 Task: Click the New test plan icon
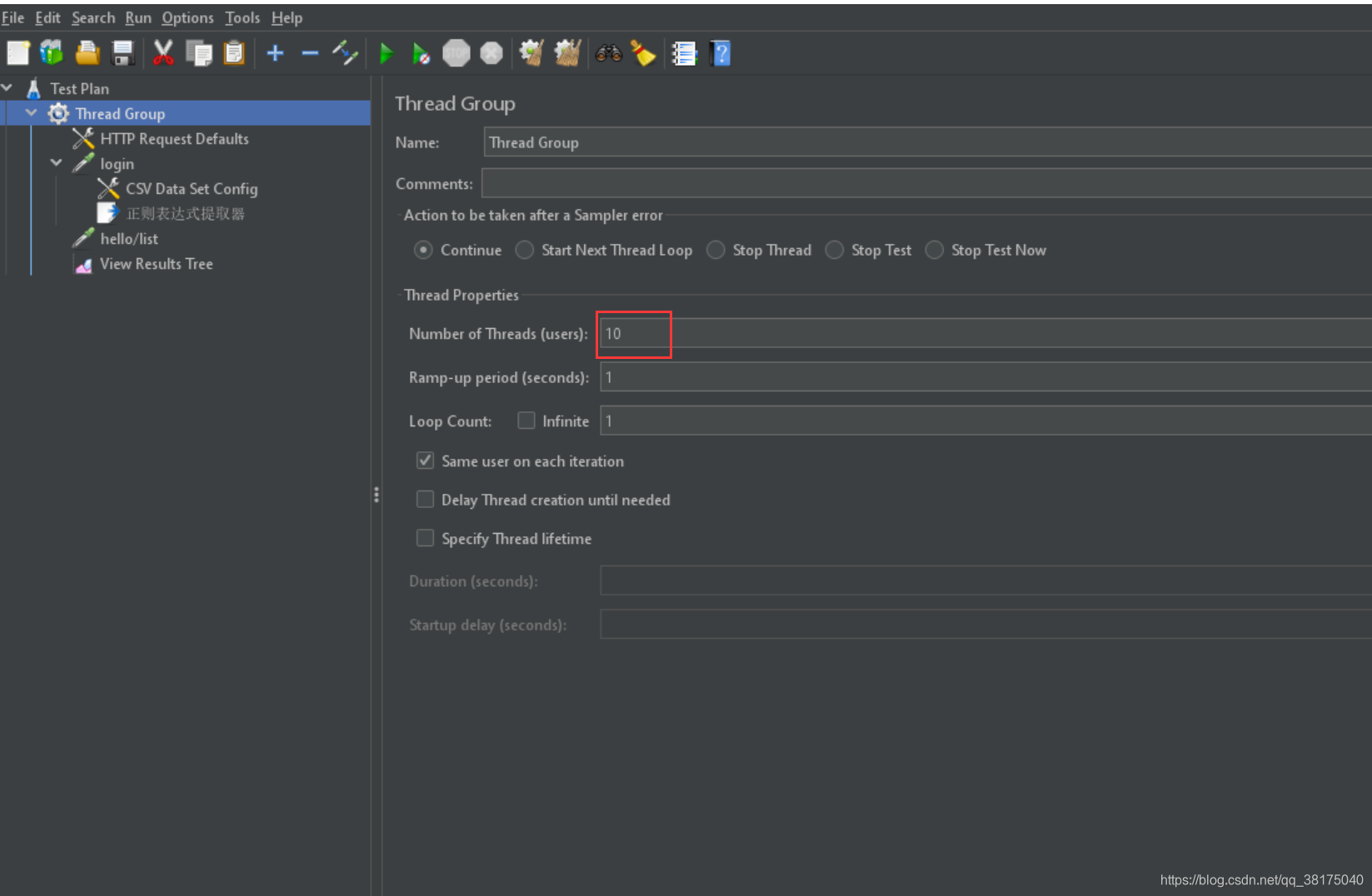(17, 53)
